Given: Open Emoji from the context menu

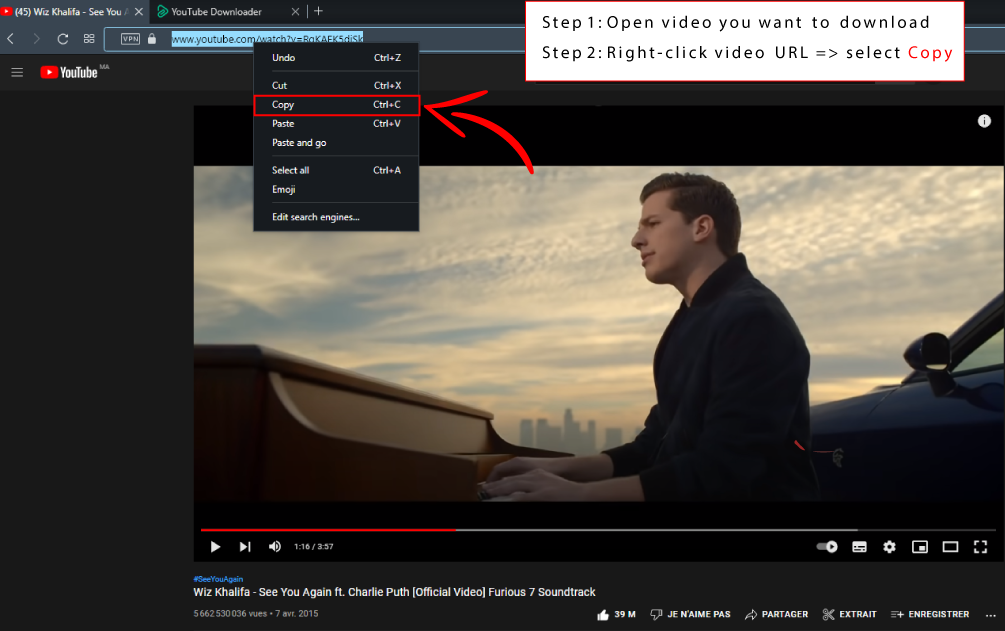Looking at the screenshot, I should point(336,189).
